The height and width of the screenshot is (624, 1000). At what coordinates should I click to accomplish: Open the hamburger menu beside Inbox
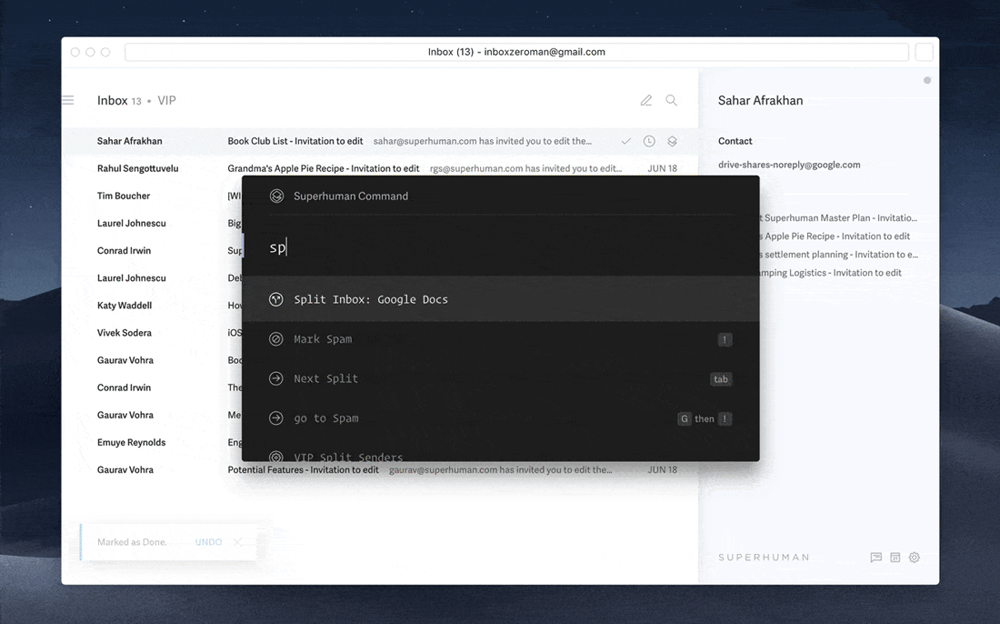click(68, 100)
